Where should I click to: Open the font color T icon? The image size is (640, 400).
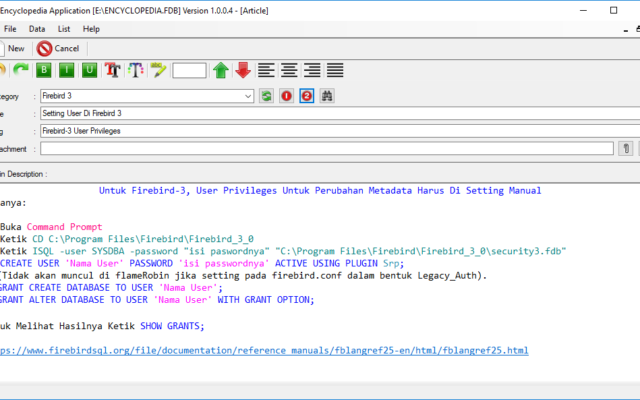tap(136, 70)
